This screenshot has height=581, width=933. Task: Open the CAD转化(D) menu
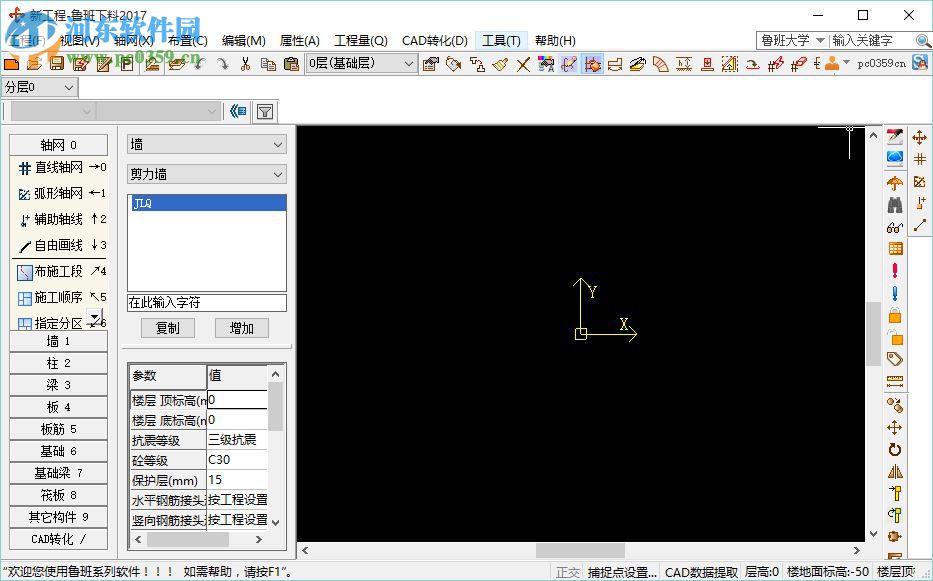[434, 41]
